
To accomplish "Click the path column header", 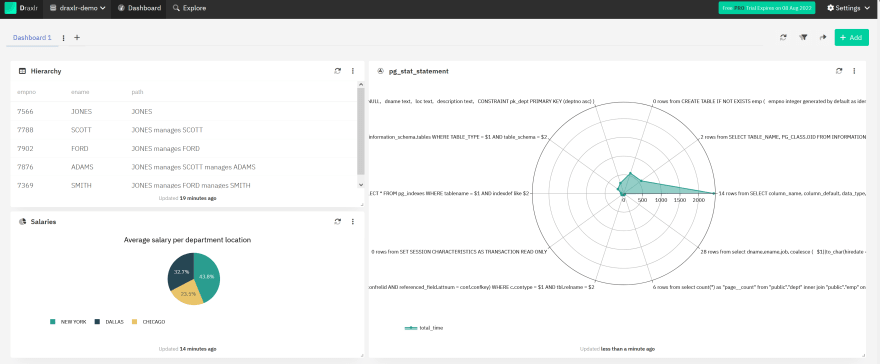I will point(137,92).
